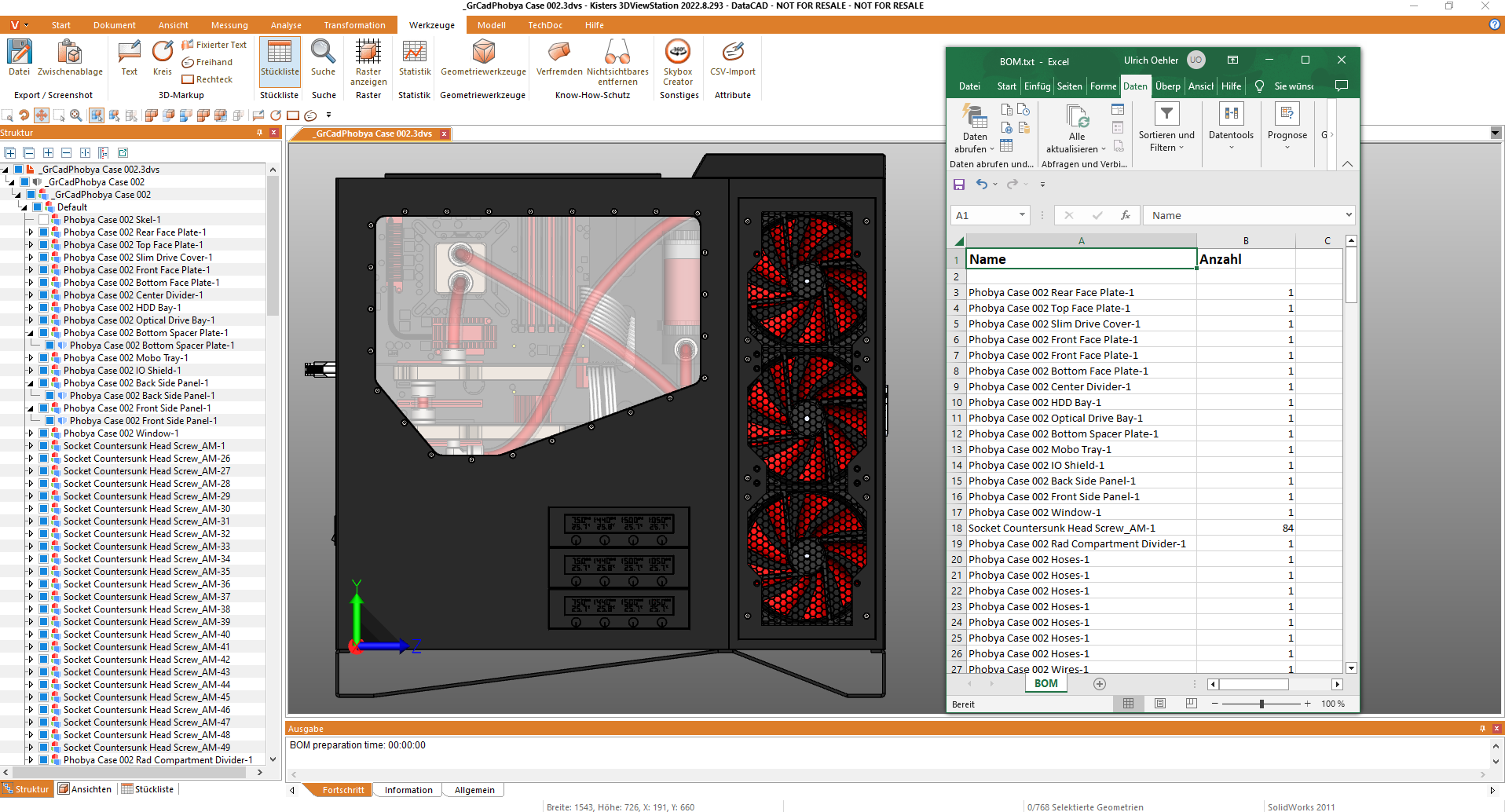Toggle visibility of Phobya Case 002 Window-1
1505x812 pixels.
click(x=43, y=433)
